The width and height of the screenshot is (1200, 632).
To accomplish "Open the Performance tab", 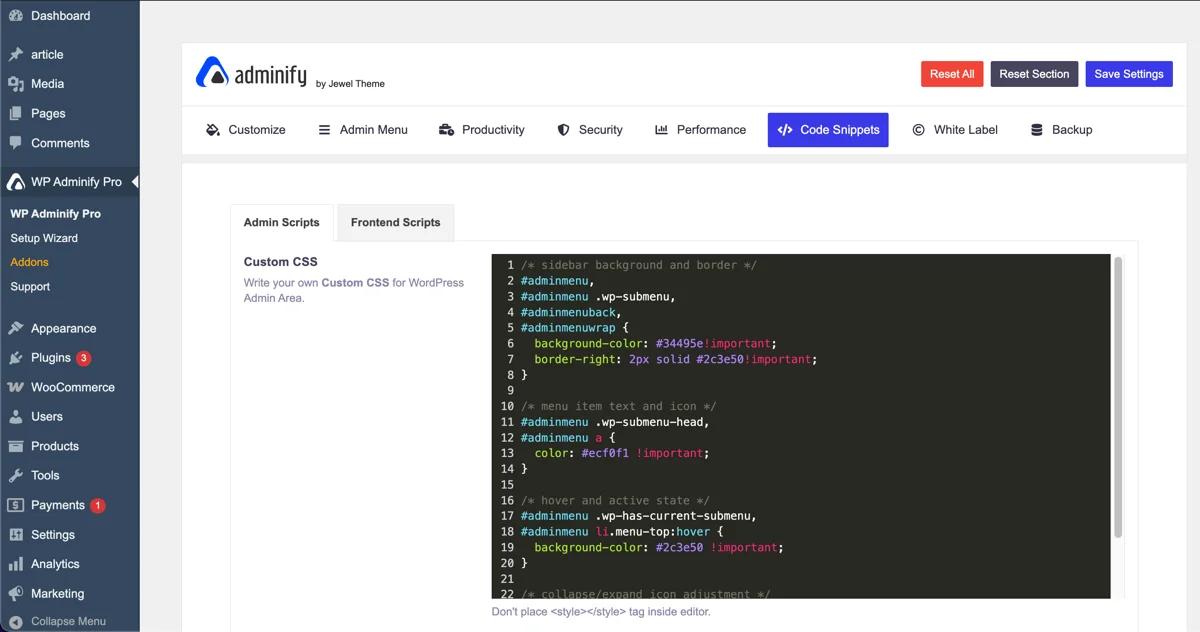I will click(700, 130).
